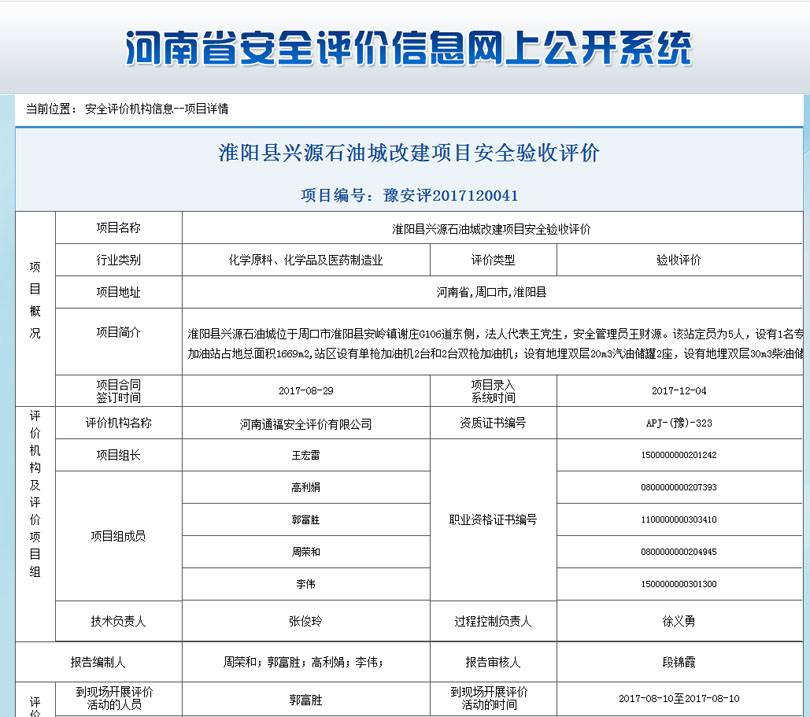Click the 项目名称 label cell
This screenshot has height=717, width=810.
pyautogui.click(x=118, y=228)
